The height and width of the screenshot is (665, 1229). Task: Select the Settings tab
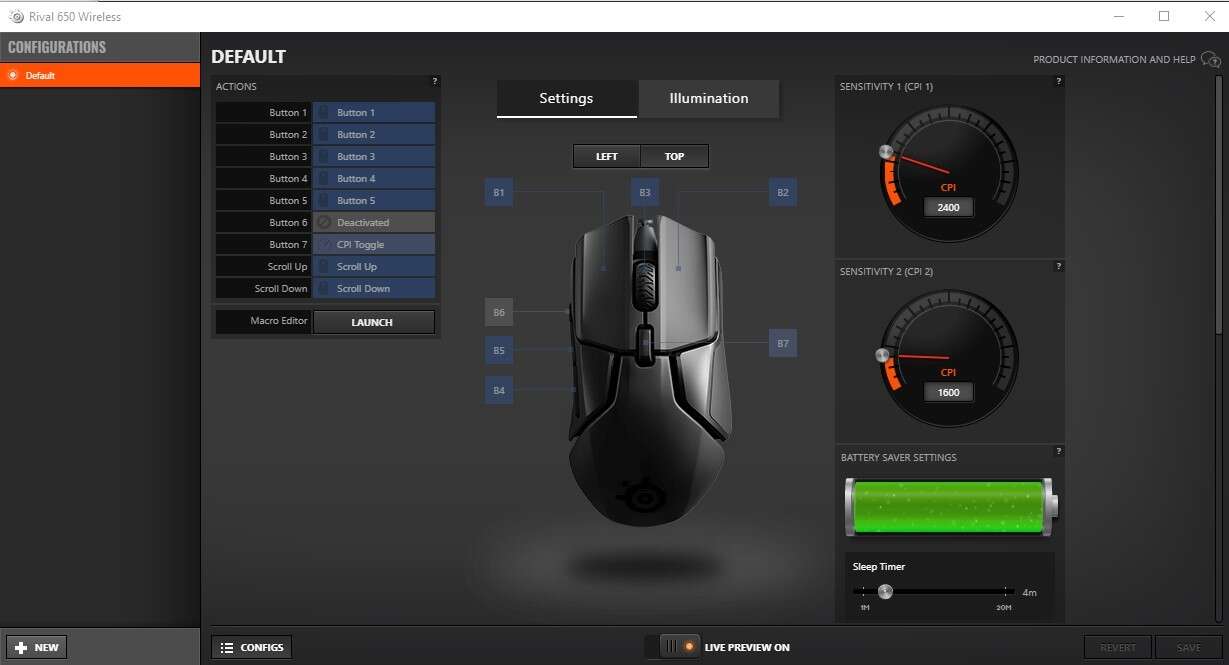click(x=566, y=98)
